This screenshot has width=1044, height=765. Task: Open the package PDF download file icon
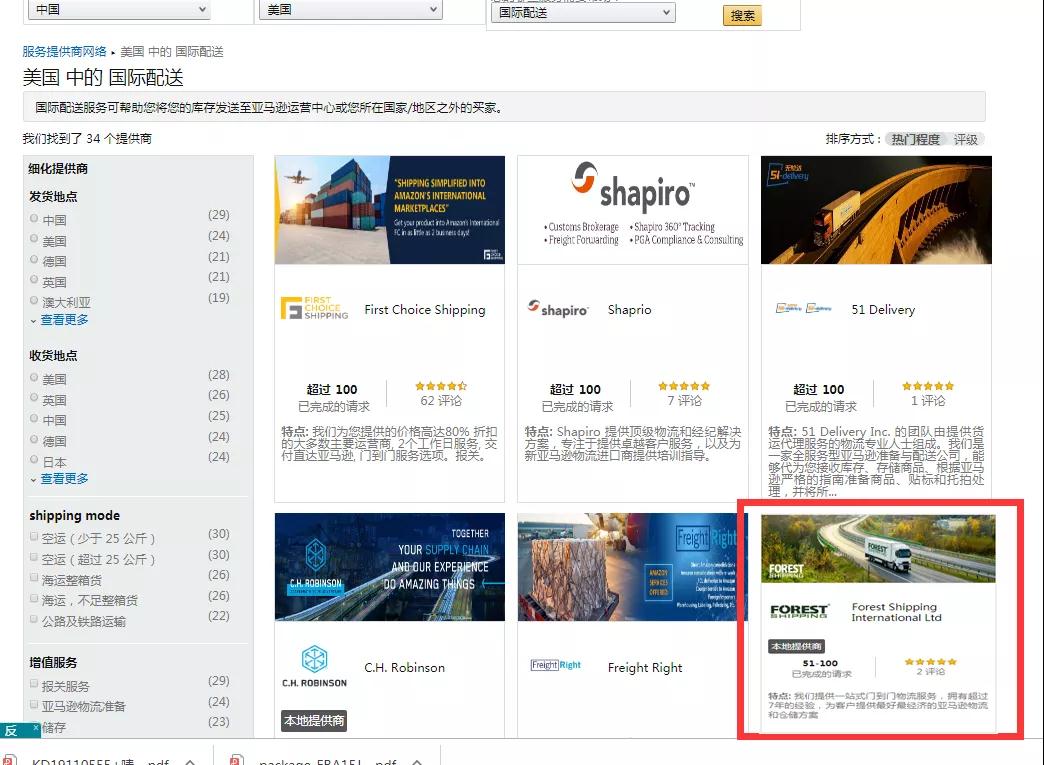click(x=236, y=760)
